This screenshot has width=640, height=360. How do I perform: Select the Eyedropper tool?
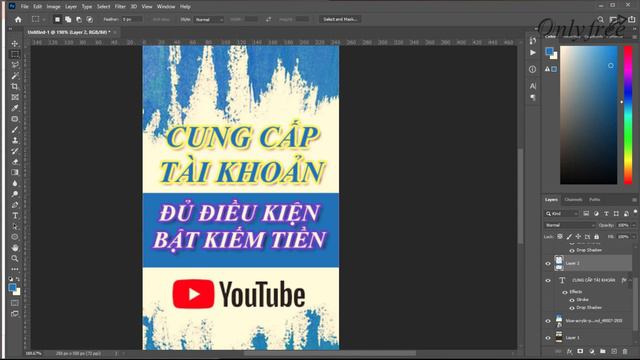(15, 108)
